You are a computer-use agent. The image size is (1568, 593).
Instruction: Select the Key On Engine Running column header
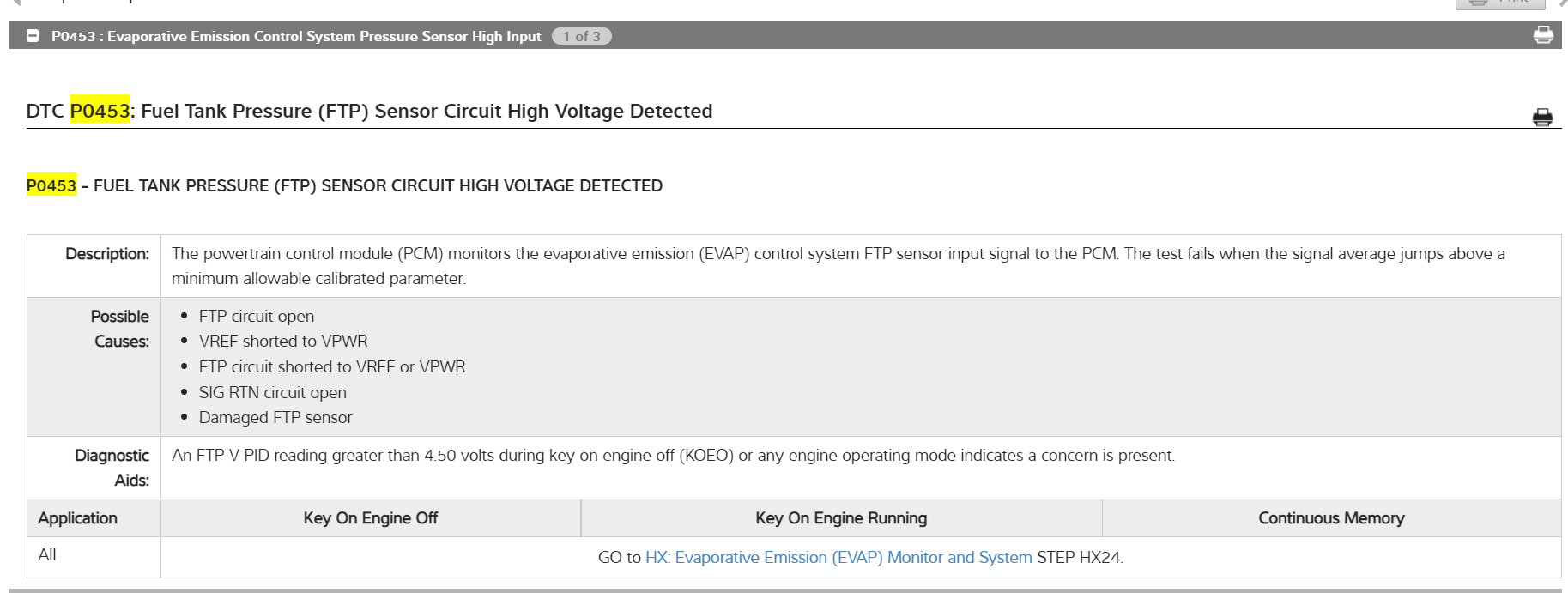click(840, 518)
